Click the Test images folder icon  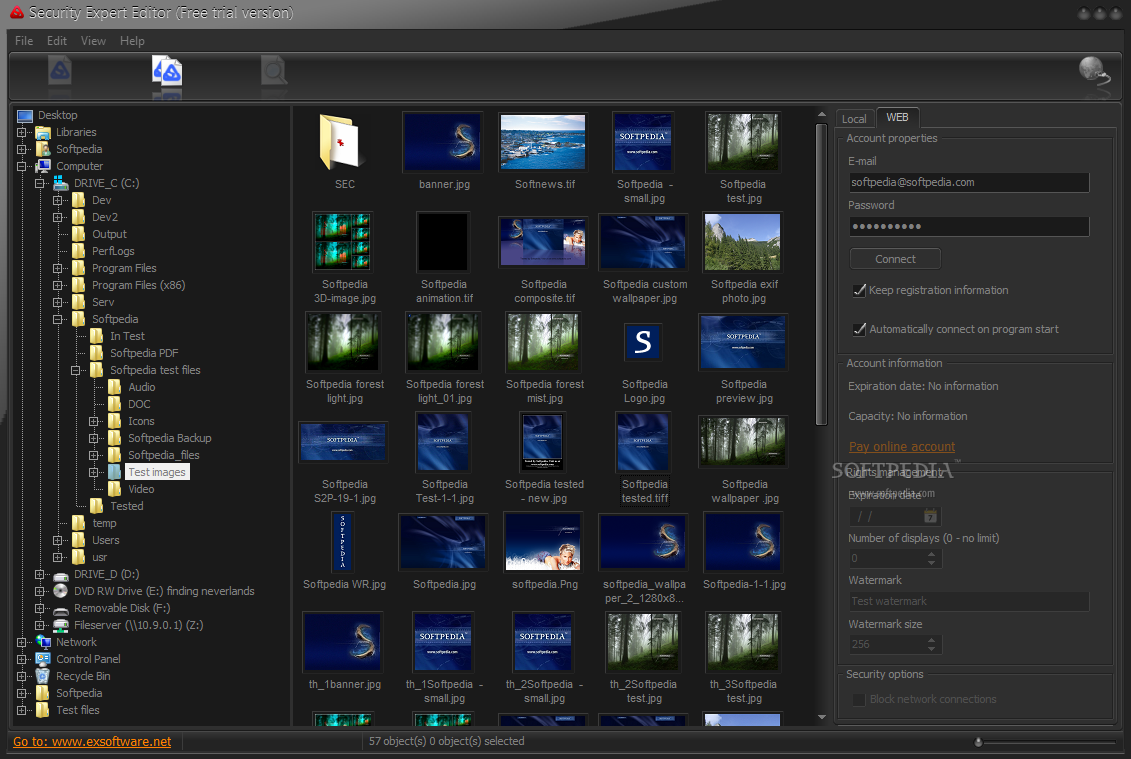click(x=115, y=473)
